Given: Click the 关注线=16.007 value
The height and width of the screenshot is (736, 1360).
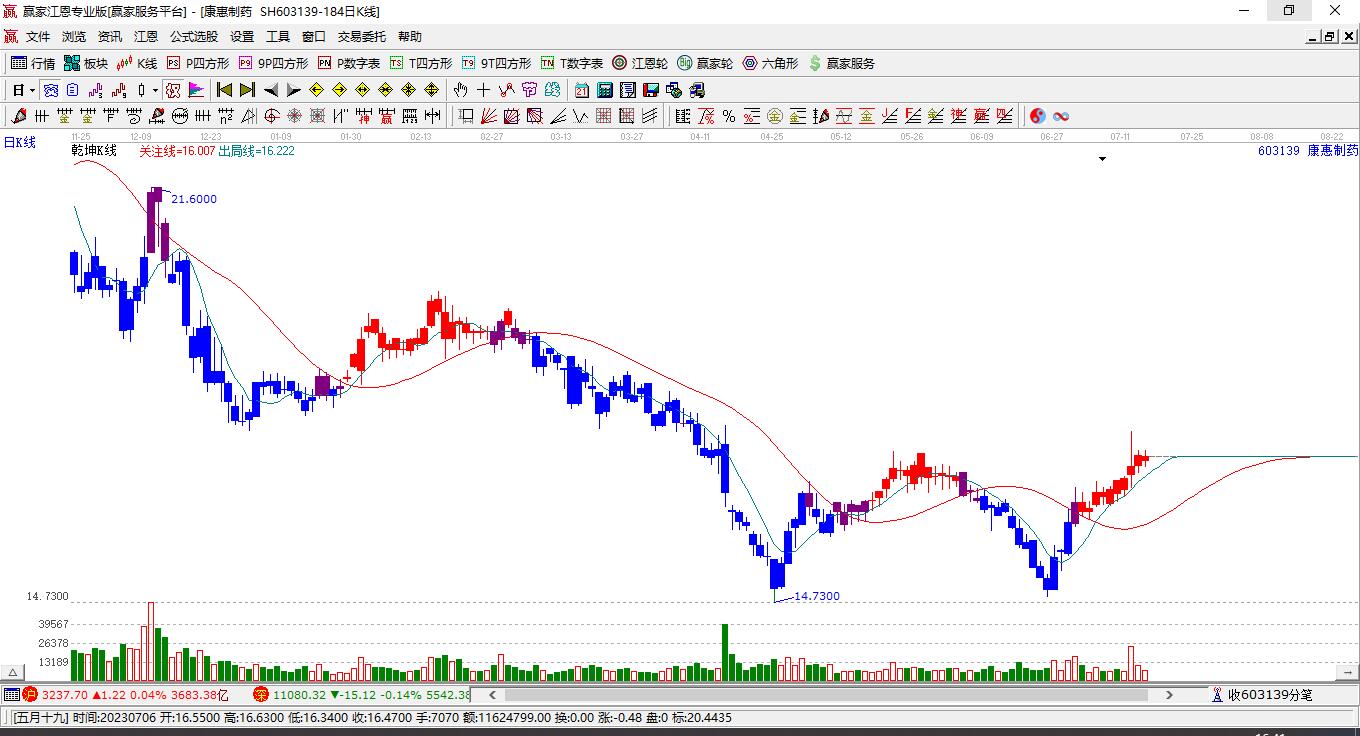Looking at the screenshot, I should click(177, 151).
